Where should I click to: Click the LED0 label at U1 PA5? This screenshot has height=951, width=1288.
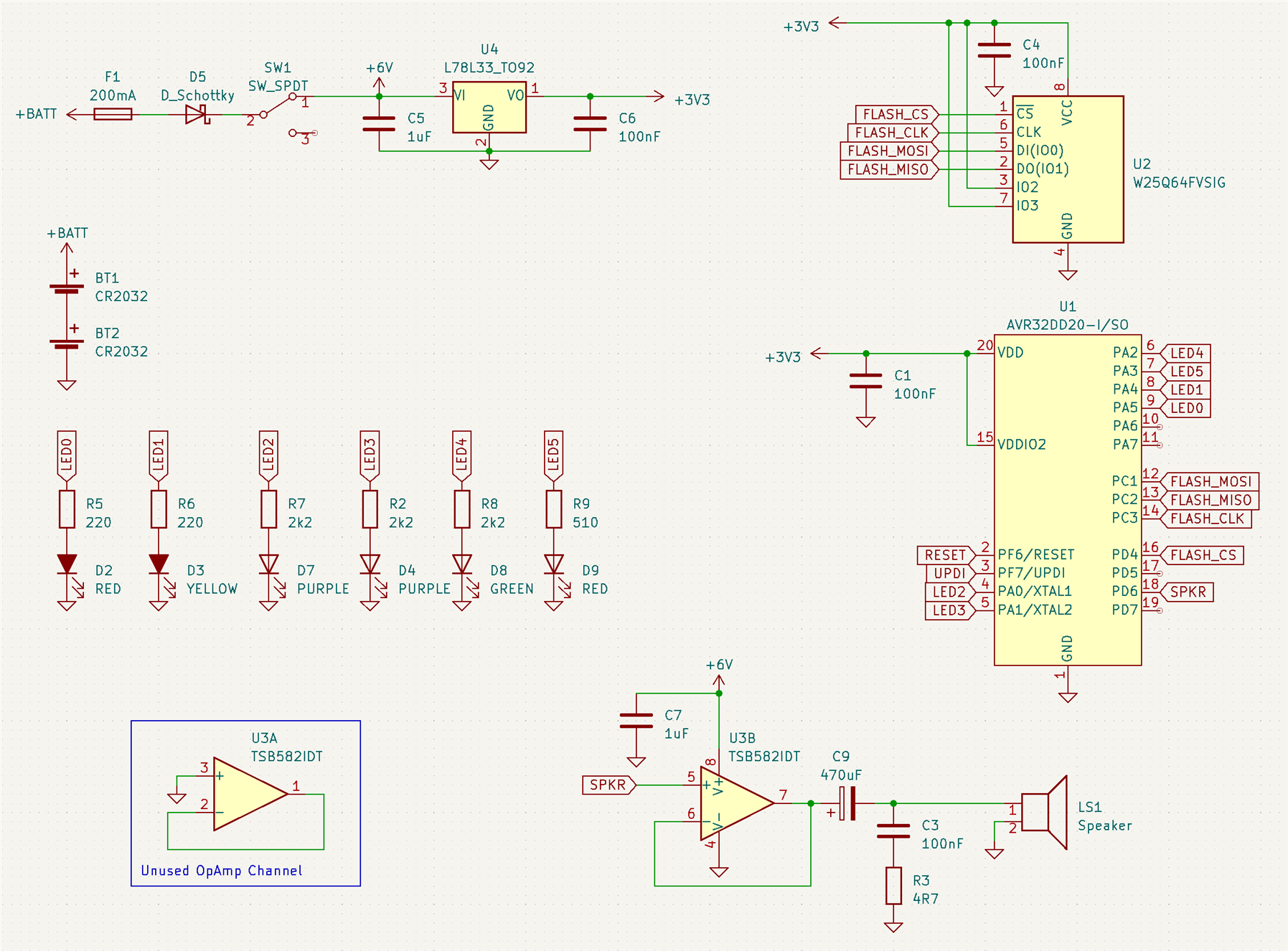click(x=1185, y=408)
